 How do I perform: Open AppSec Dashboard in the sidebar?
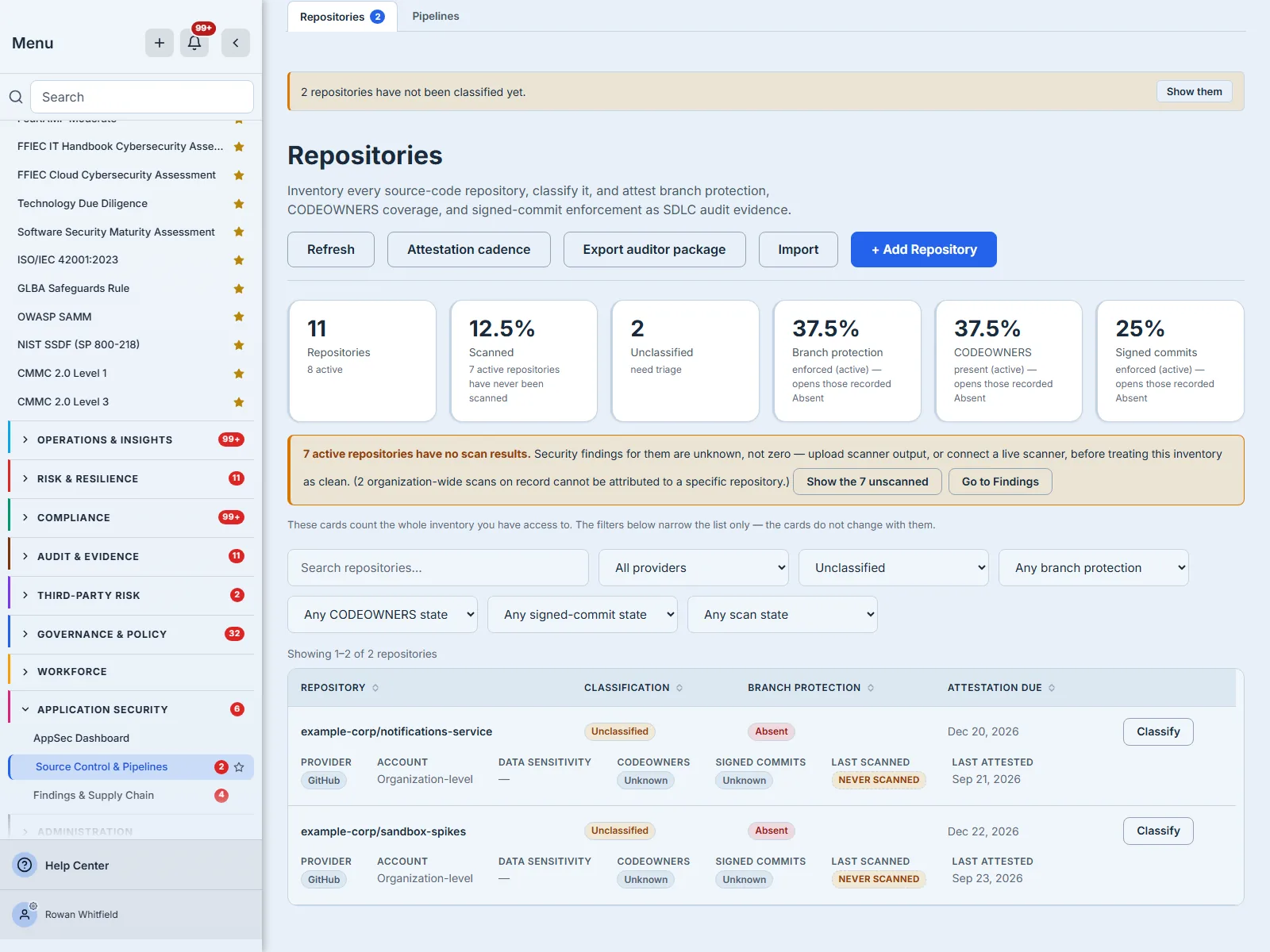pyautogui.click(x=81, y=738)
